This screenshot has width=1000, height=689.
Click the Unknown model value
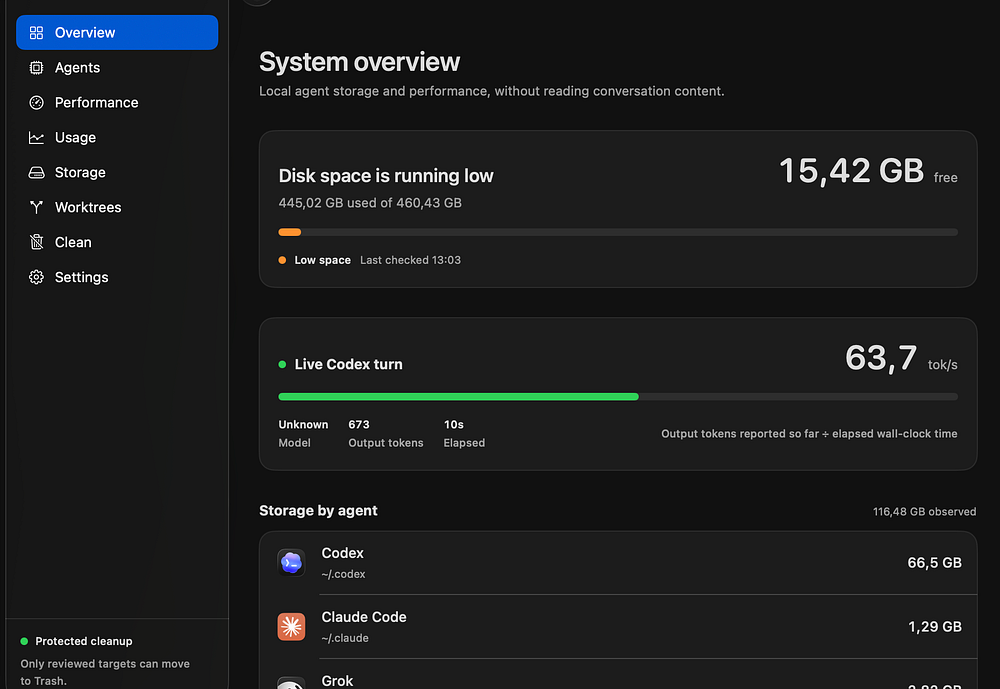[303, 424]
